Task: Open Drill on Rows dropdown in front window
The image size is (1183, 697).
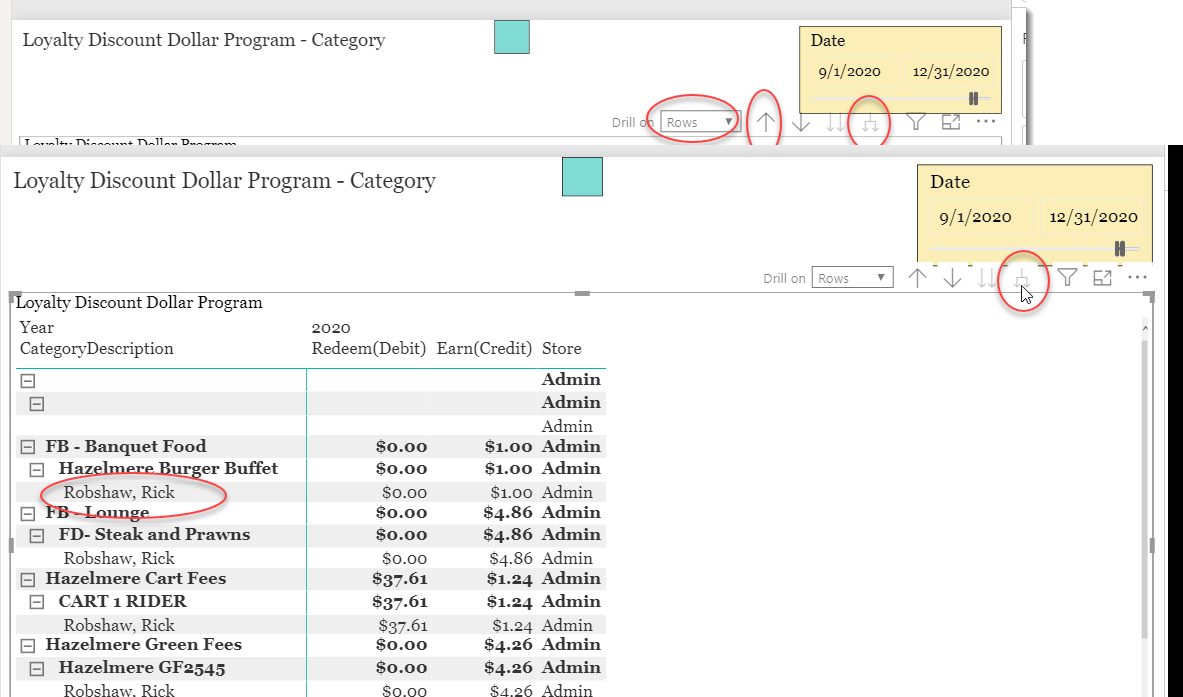Action: pos(853,278)
